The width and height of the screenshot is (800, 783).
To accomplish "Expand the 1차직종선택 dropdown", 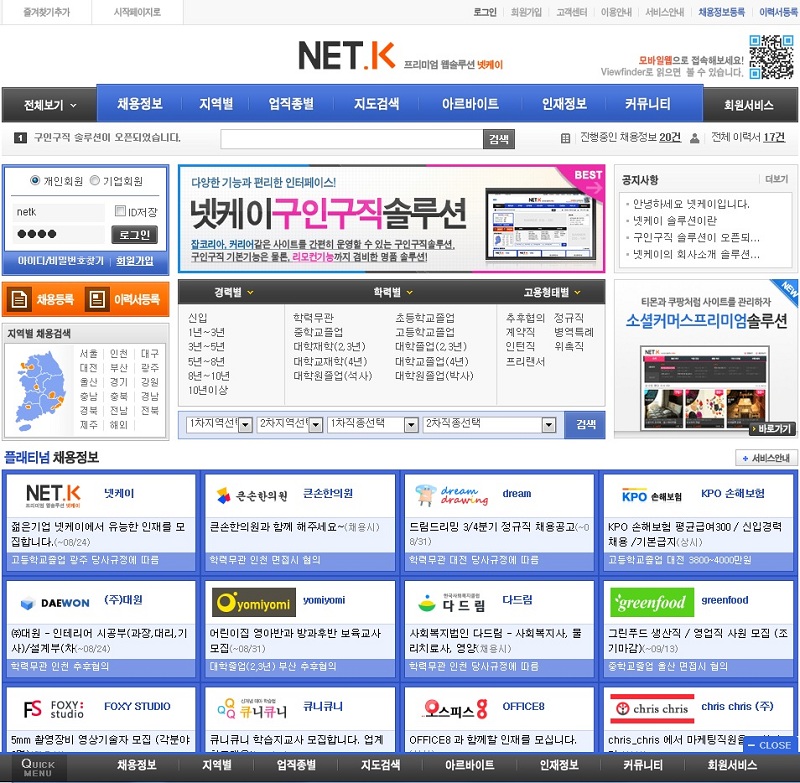I will (x=373, y=425).
